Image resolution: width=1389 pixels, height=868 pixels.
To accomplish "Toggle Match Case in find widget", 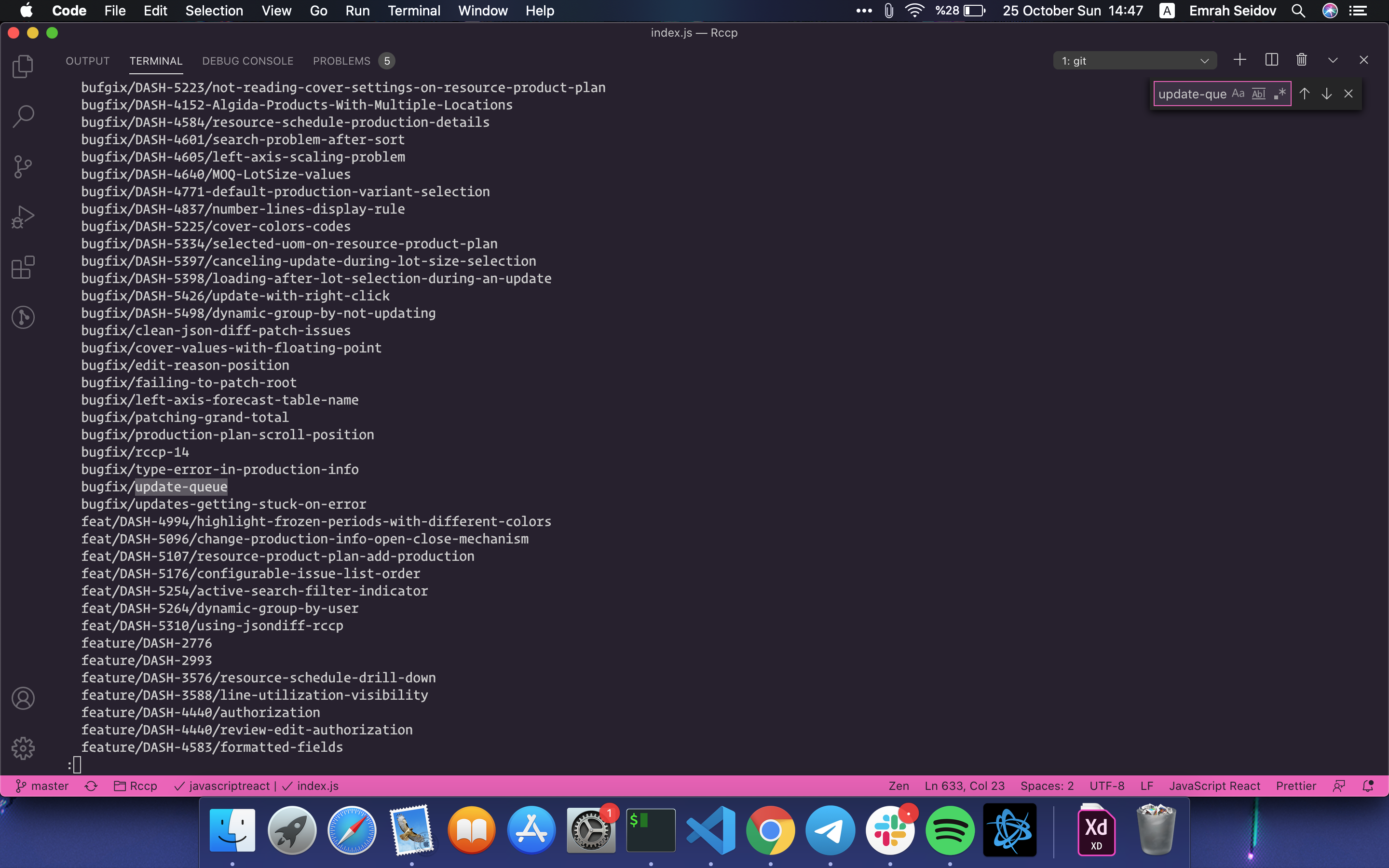I will coord(1238,94).
